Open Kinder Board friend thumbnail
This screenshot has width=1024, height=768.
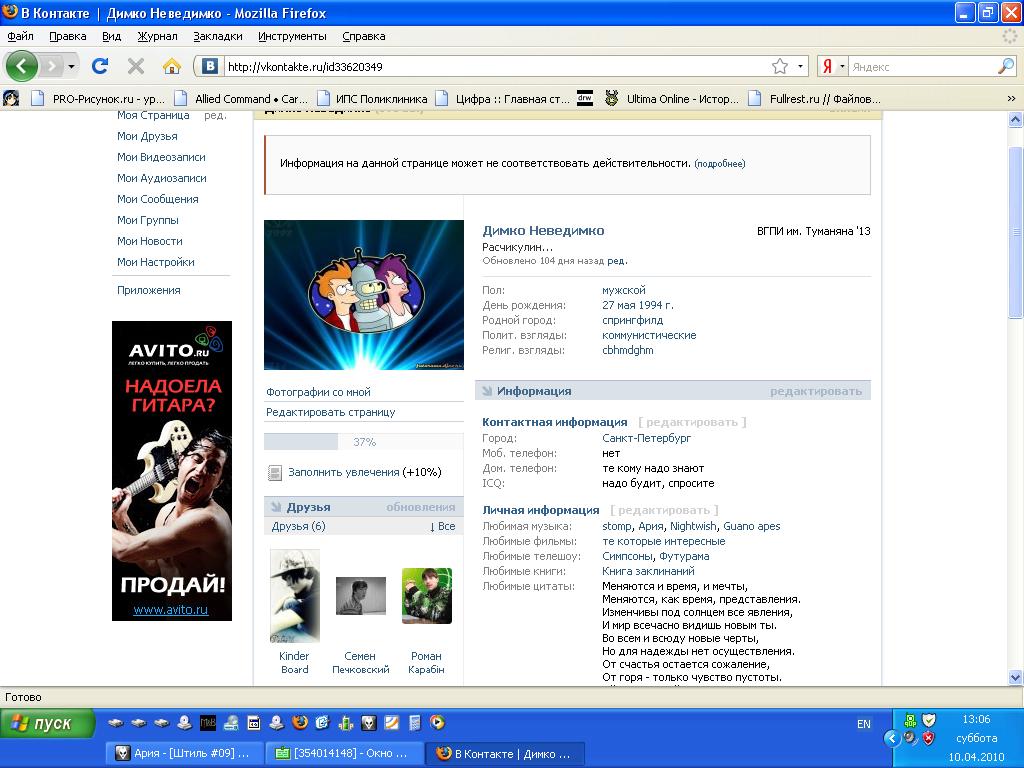click(x=295, y=596)
